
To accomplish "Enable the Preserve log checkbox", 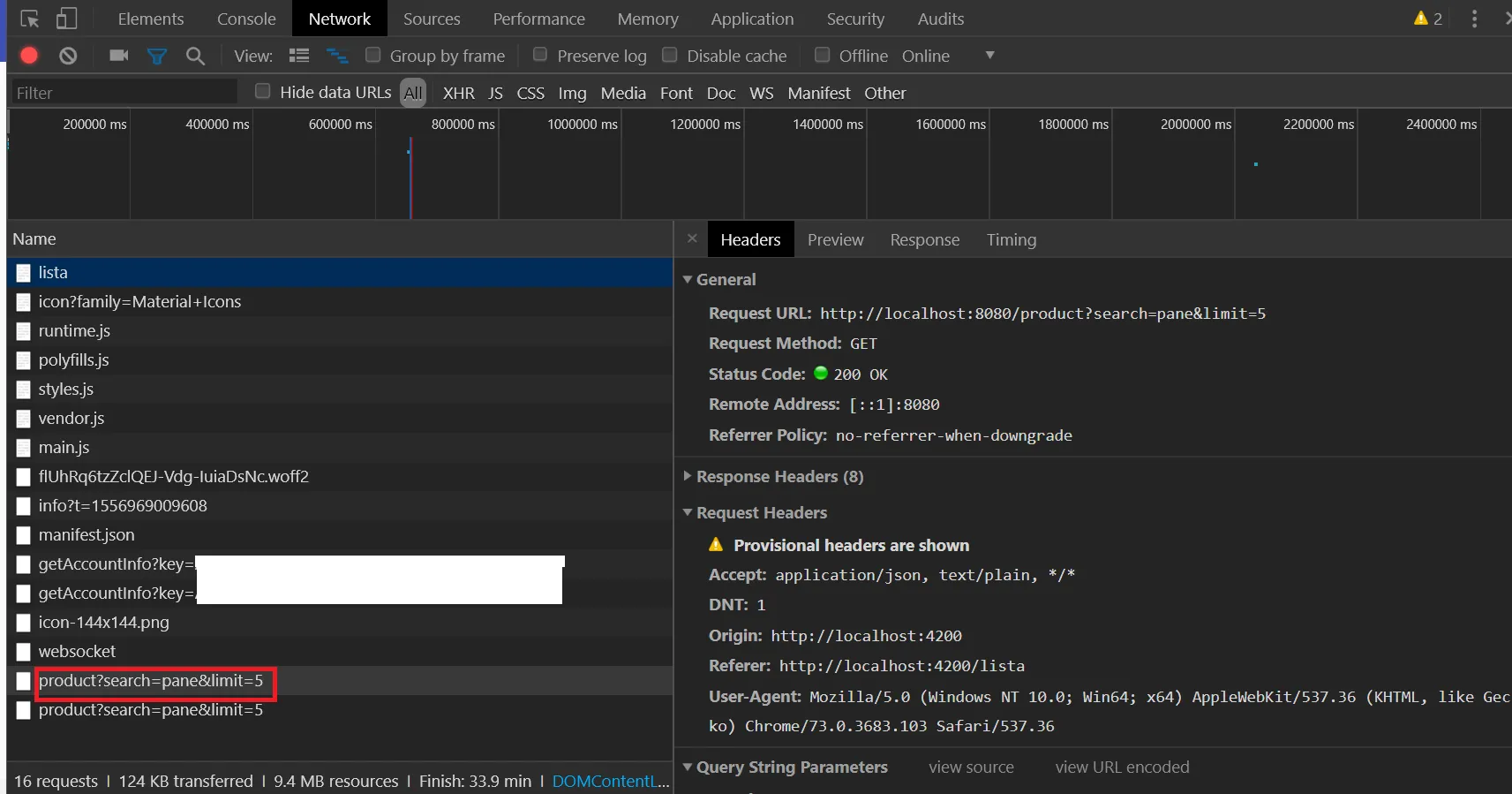I will point(540,55).
